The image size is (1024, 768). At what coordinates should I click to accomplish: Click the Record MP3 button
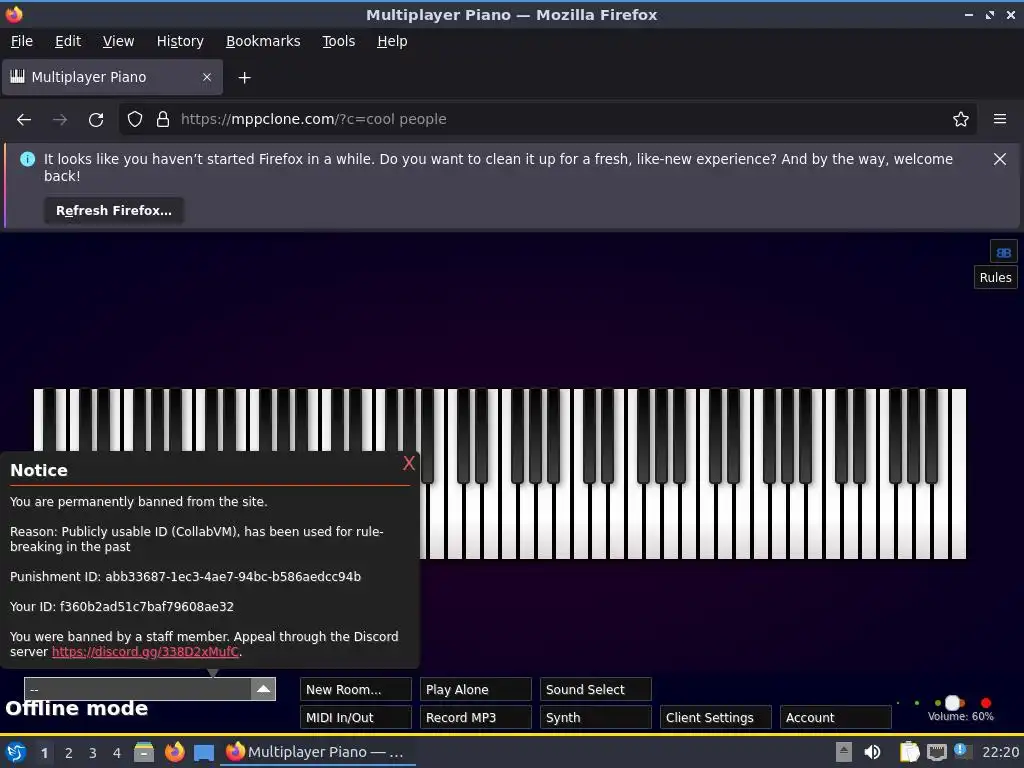point(475,717)
